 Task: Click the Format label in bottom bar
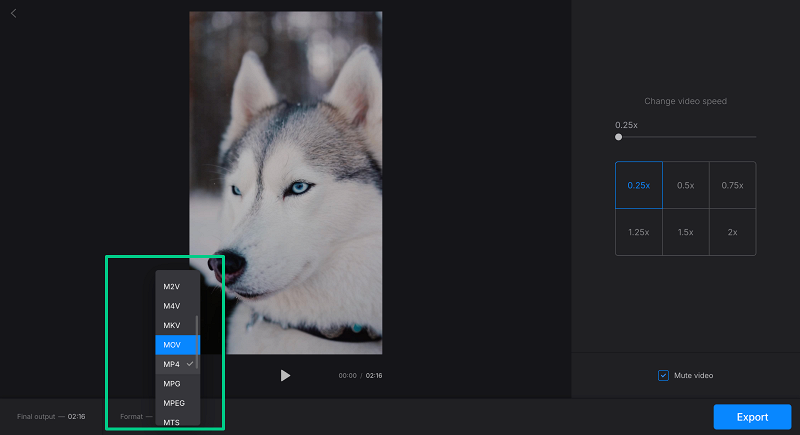pyautogui.click(x=131, y=417)
